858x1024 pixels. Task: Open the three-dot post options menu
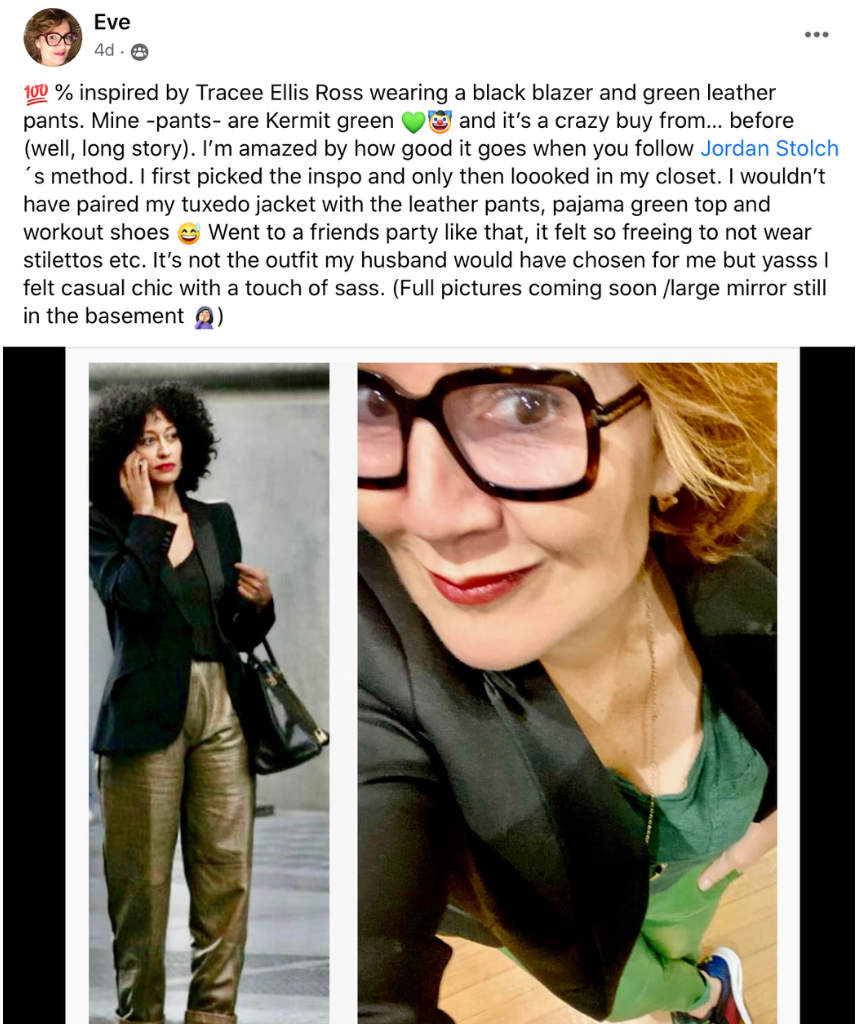[x=816, y=34]
